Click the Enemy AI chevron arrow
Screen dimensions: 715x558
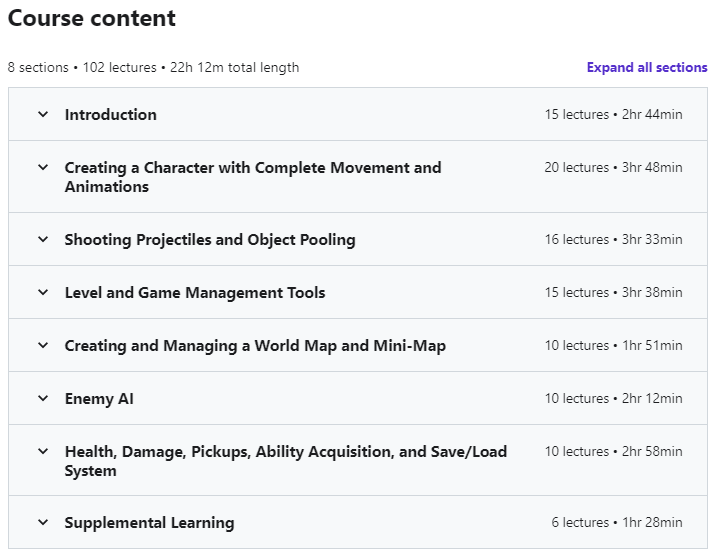(43, 398)
